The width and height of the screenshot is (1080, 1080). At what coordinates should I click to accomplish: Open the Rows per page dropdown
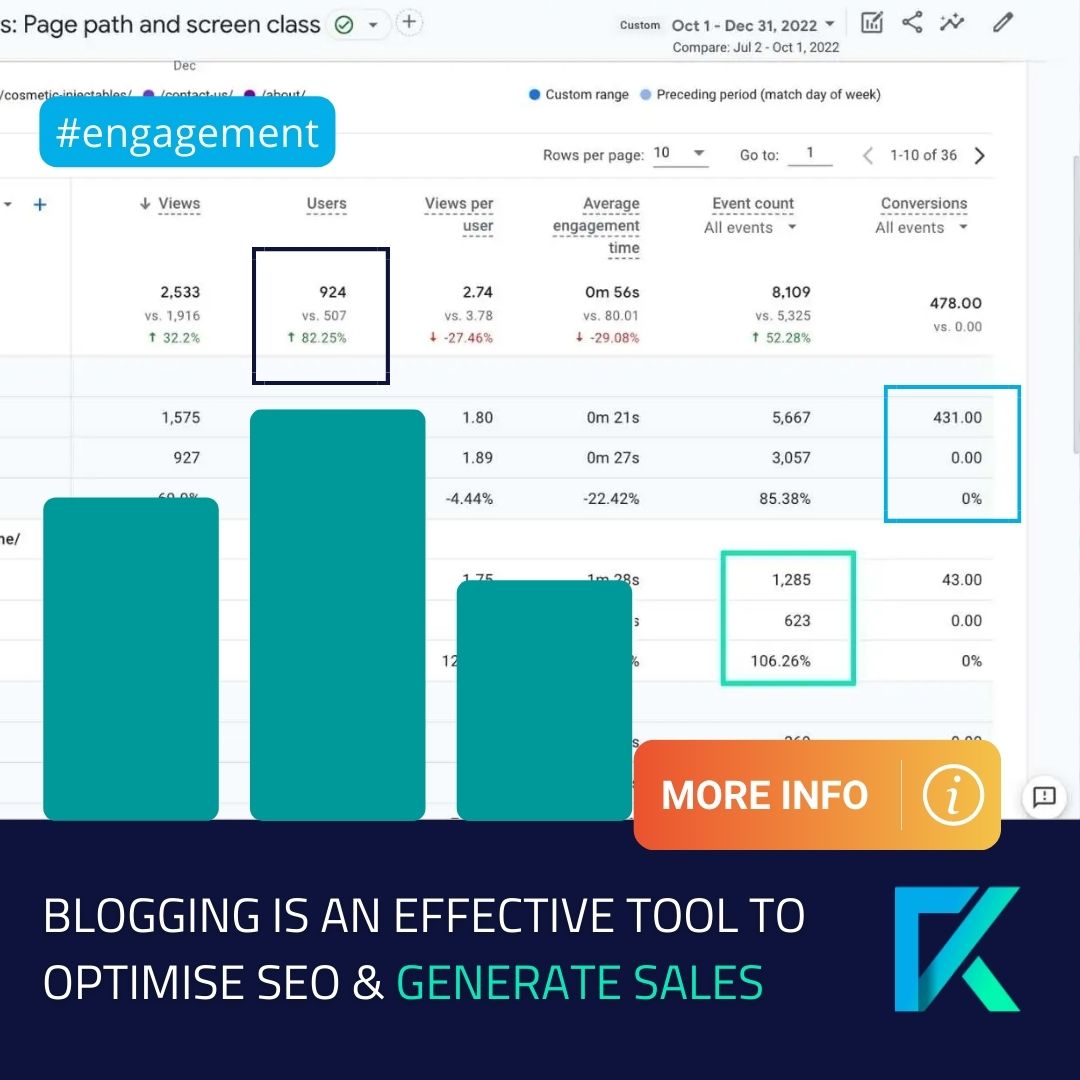pos(681,155)
